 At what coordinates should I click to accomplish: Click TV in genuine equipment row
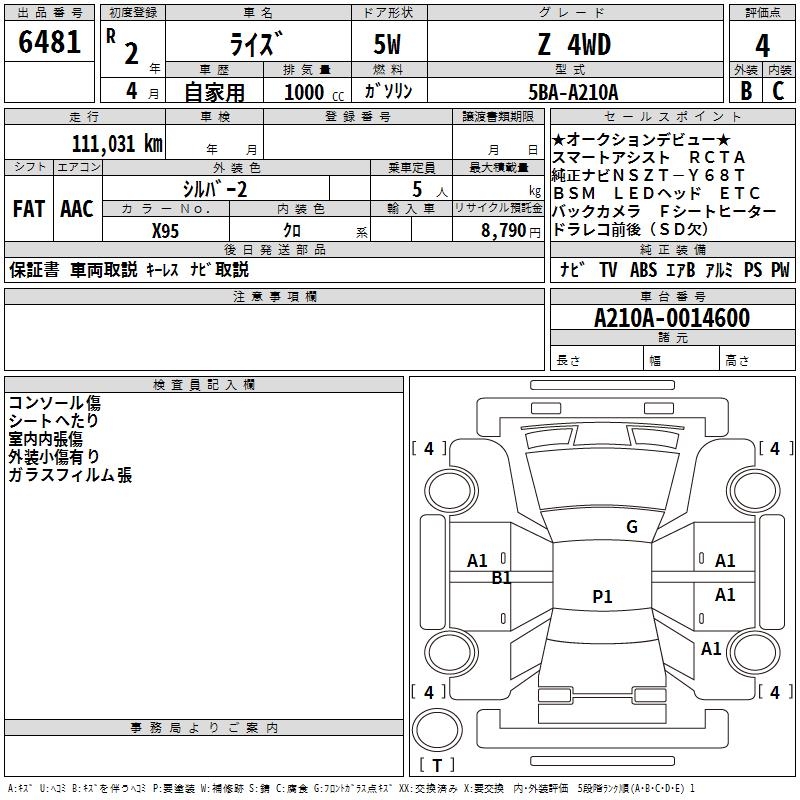click(608, 269)
